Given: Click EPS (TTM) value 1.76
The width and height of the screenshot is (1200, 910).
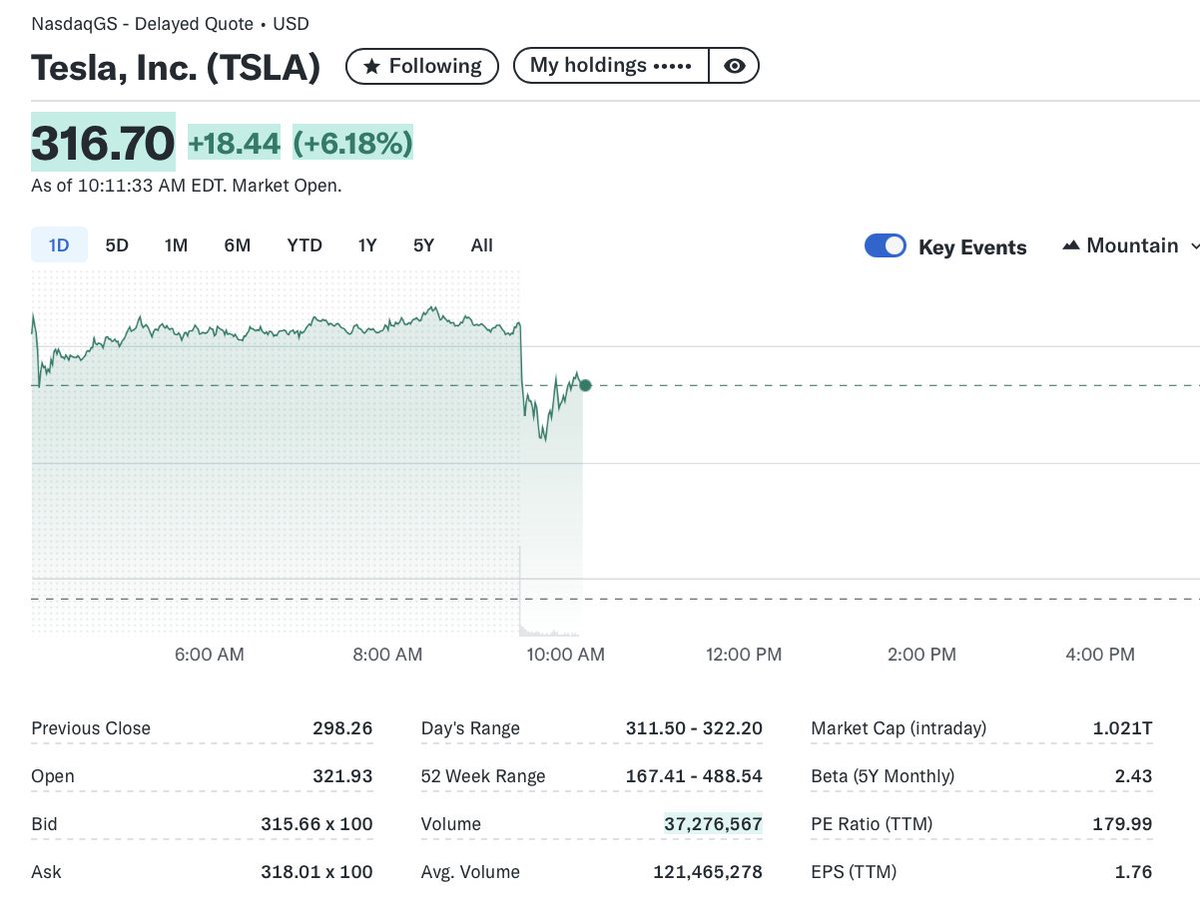Looking at the screenshot, I should 1134,872.
